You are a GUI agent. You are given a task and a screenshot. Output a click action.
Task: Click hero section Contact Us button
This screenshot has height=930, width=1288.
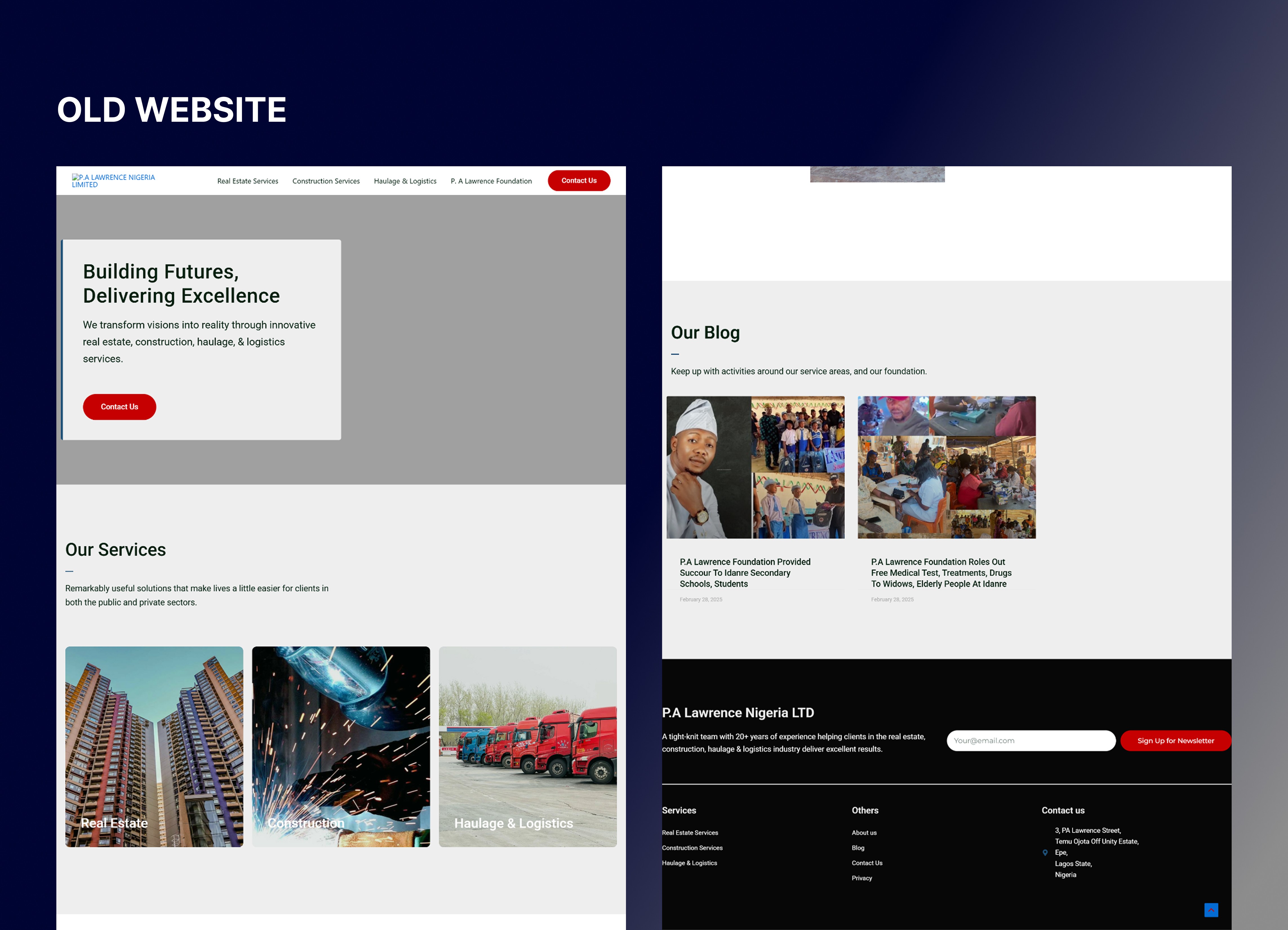pos(119,407)
